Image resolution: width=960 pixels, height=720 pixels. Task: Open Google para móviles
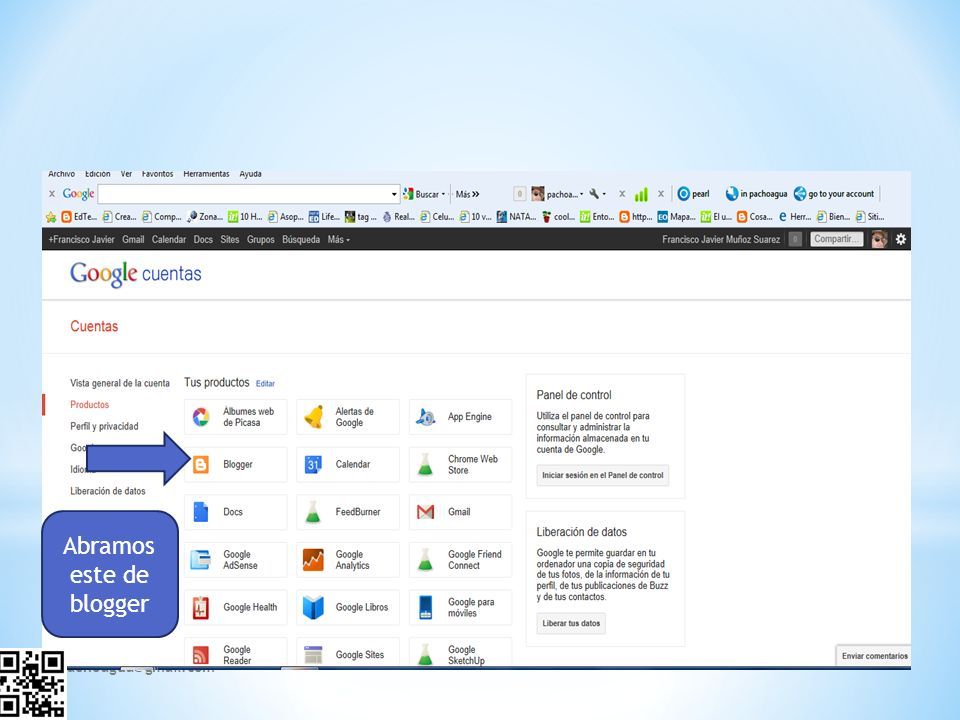[x=460, y=607]
